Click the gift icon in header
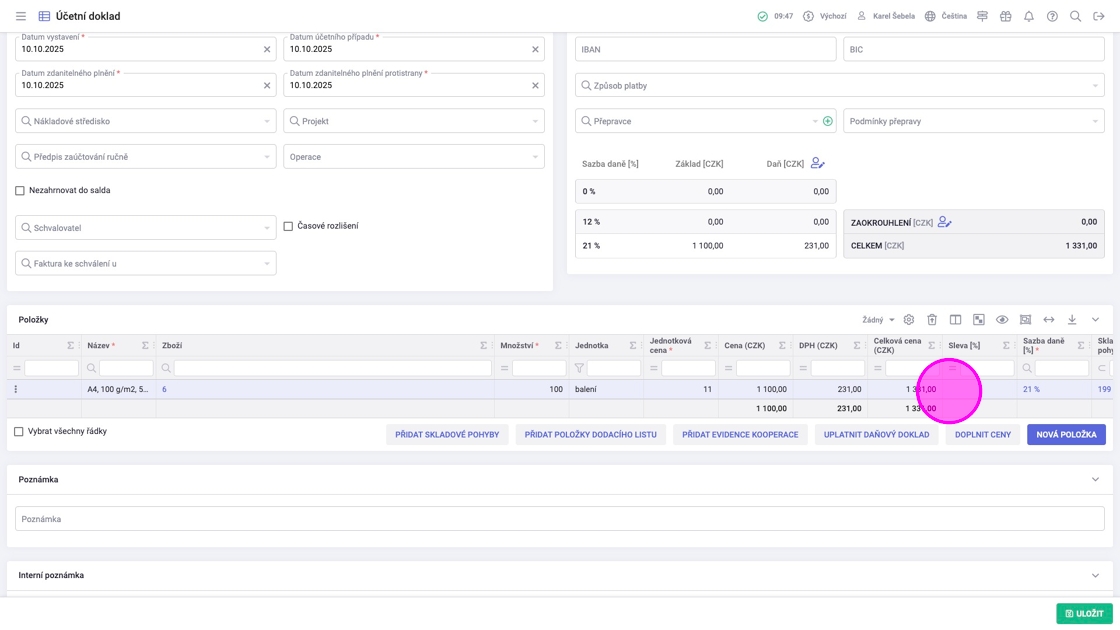 pyautogui.click(x=1005, y=16)
